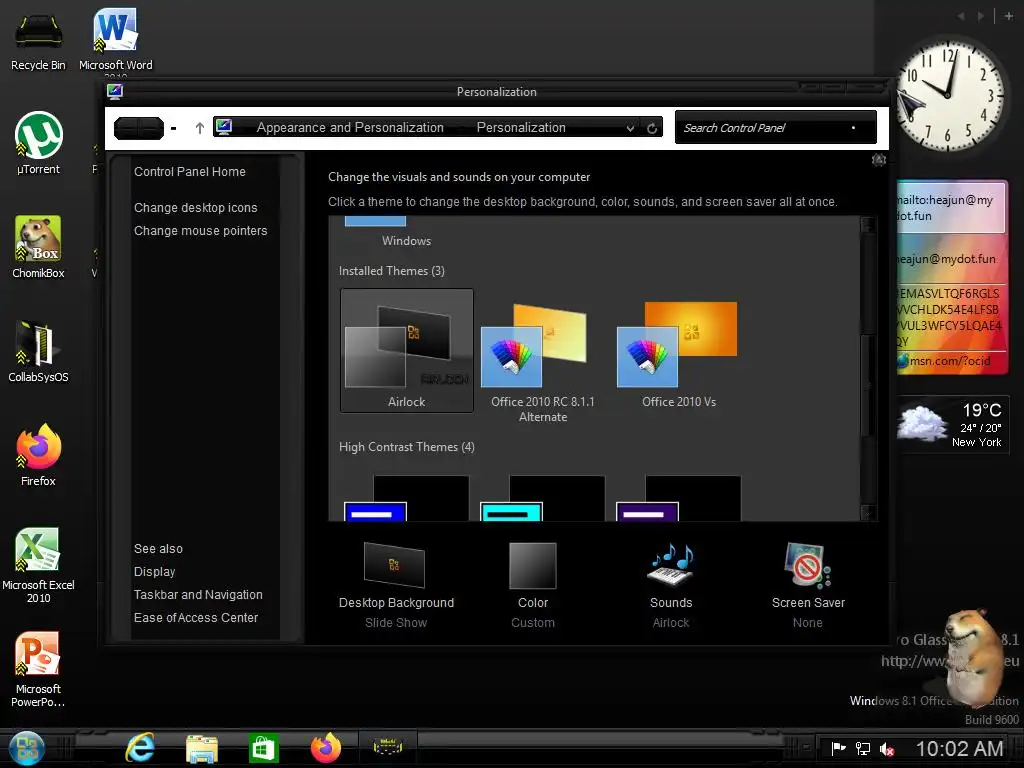Click the Personalization taskbar window button
1024x768 pixels.
388,746
